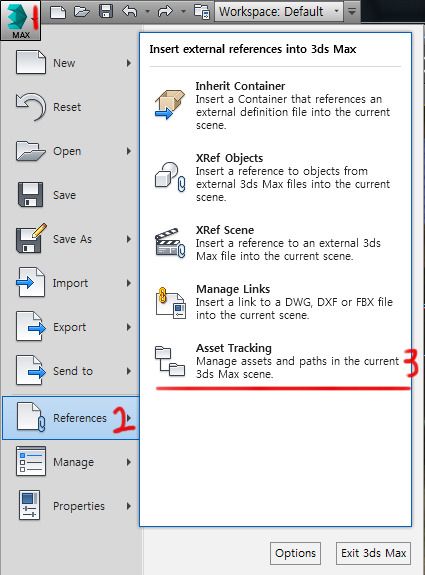The height and width of the screenshot is (575, 425).
Task: Click the Redo arrow in quick toolbar
Action: click(x=165, y=11)
